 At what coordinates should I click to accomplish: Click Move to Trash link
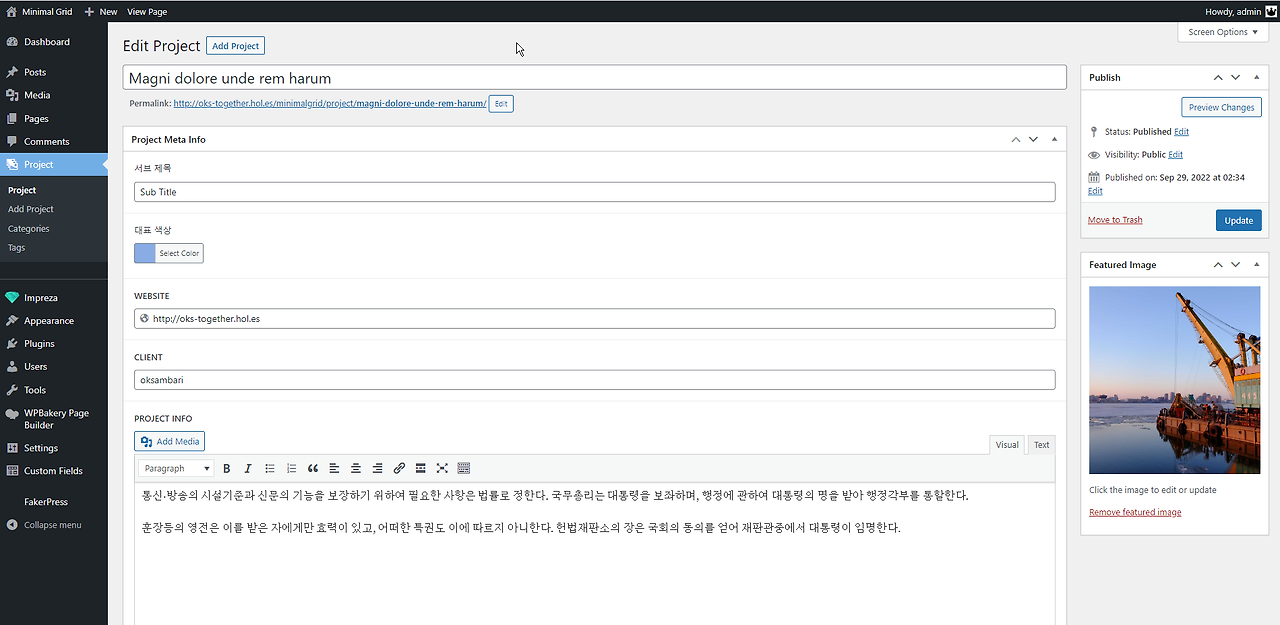tap(1115, 220)
